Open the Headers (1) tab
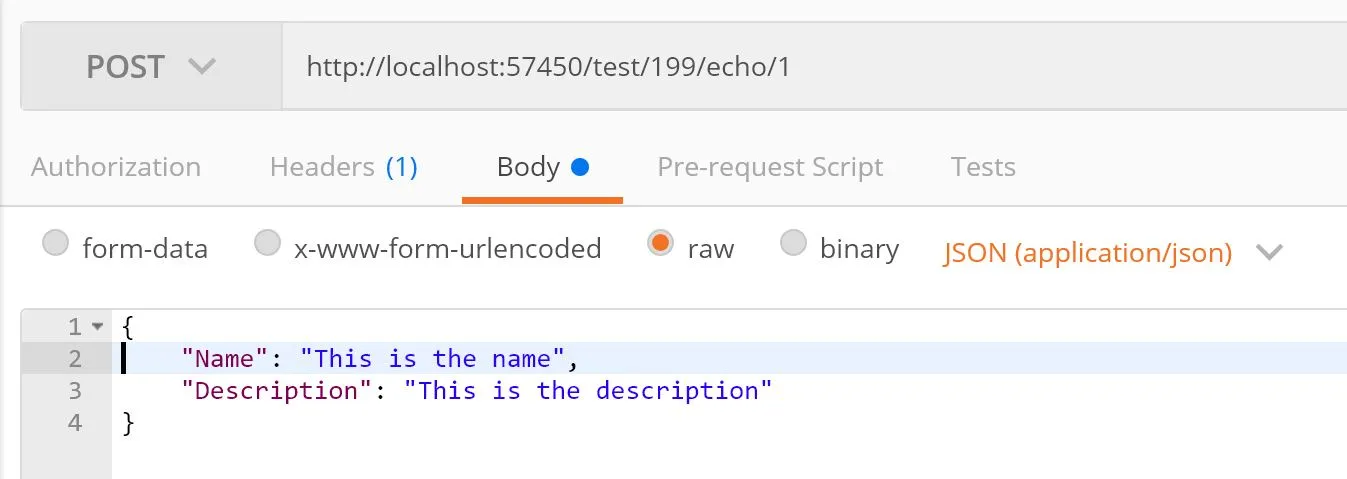Viewport: 1347px width, 479px height. (x=343, y=167)
